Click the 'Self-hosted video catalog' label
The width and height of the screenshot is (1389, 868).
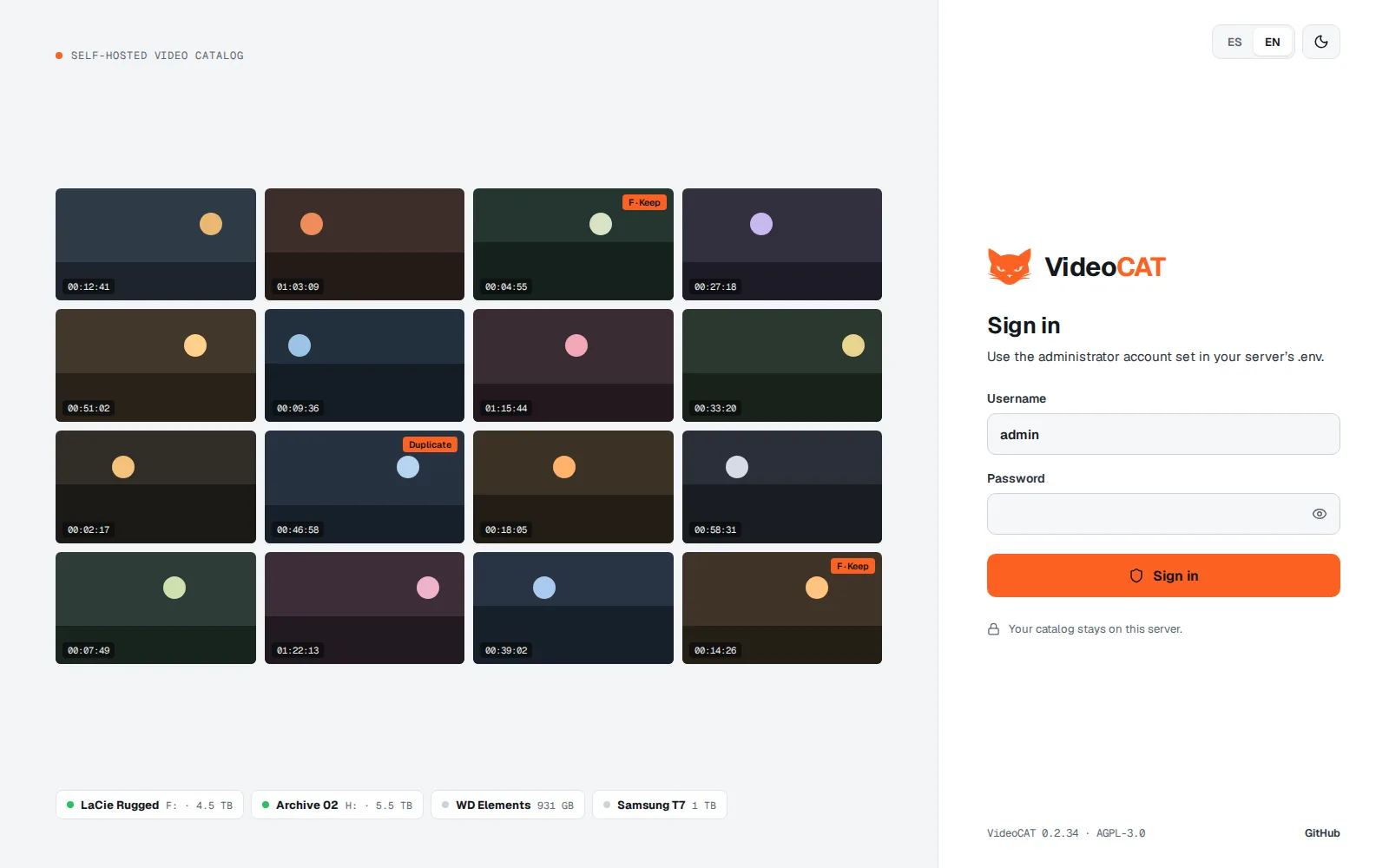click(x=157, y=56)
